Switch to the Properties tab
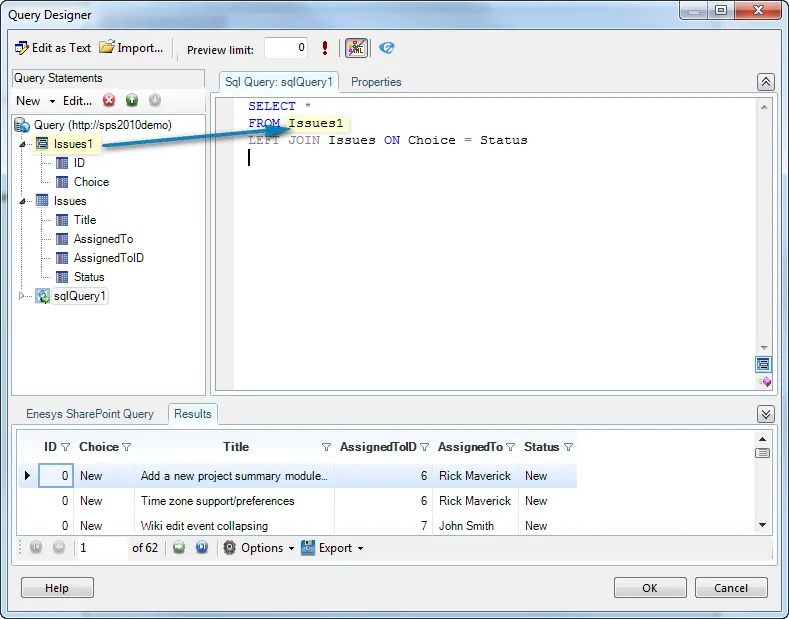Viewport: 789px width, 619px height. 376,82
